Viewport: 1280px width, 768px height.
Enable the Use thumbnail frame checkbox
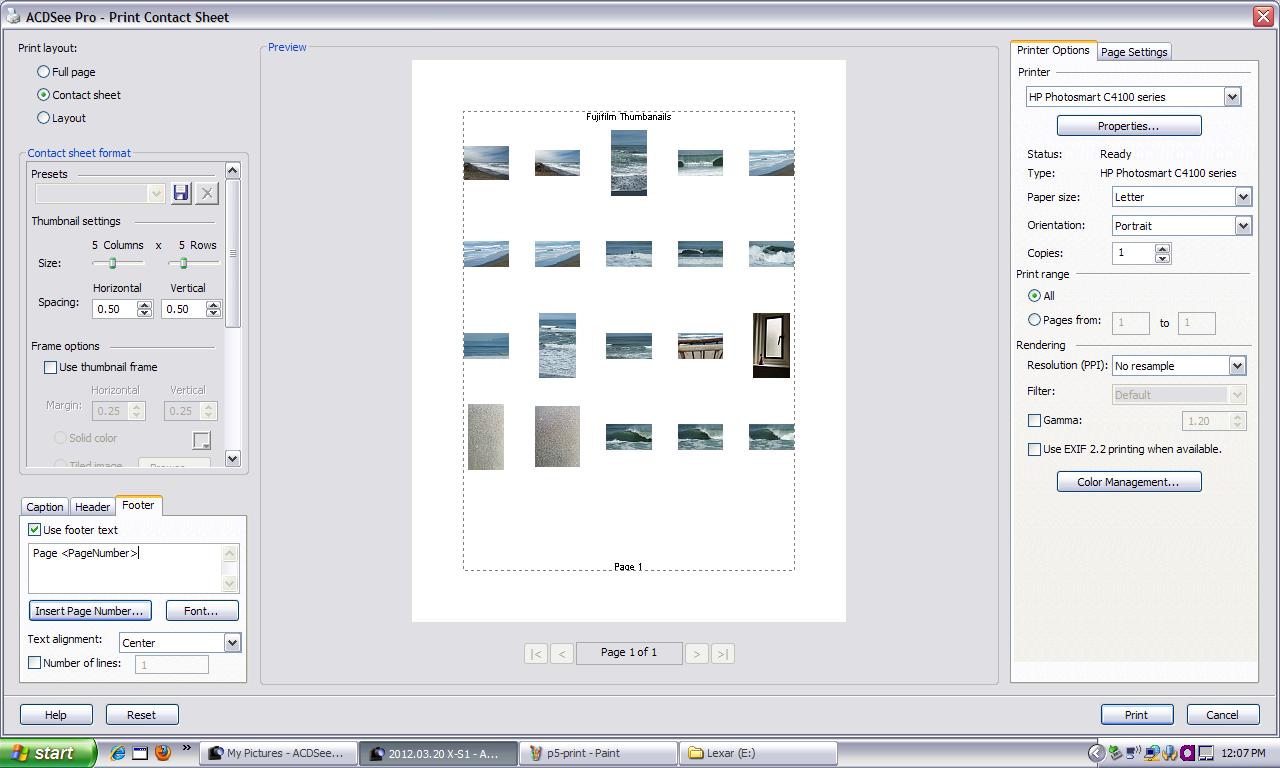pyautogui.click(x=50, y=367)
